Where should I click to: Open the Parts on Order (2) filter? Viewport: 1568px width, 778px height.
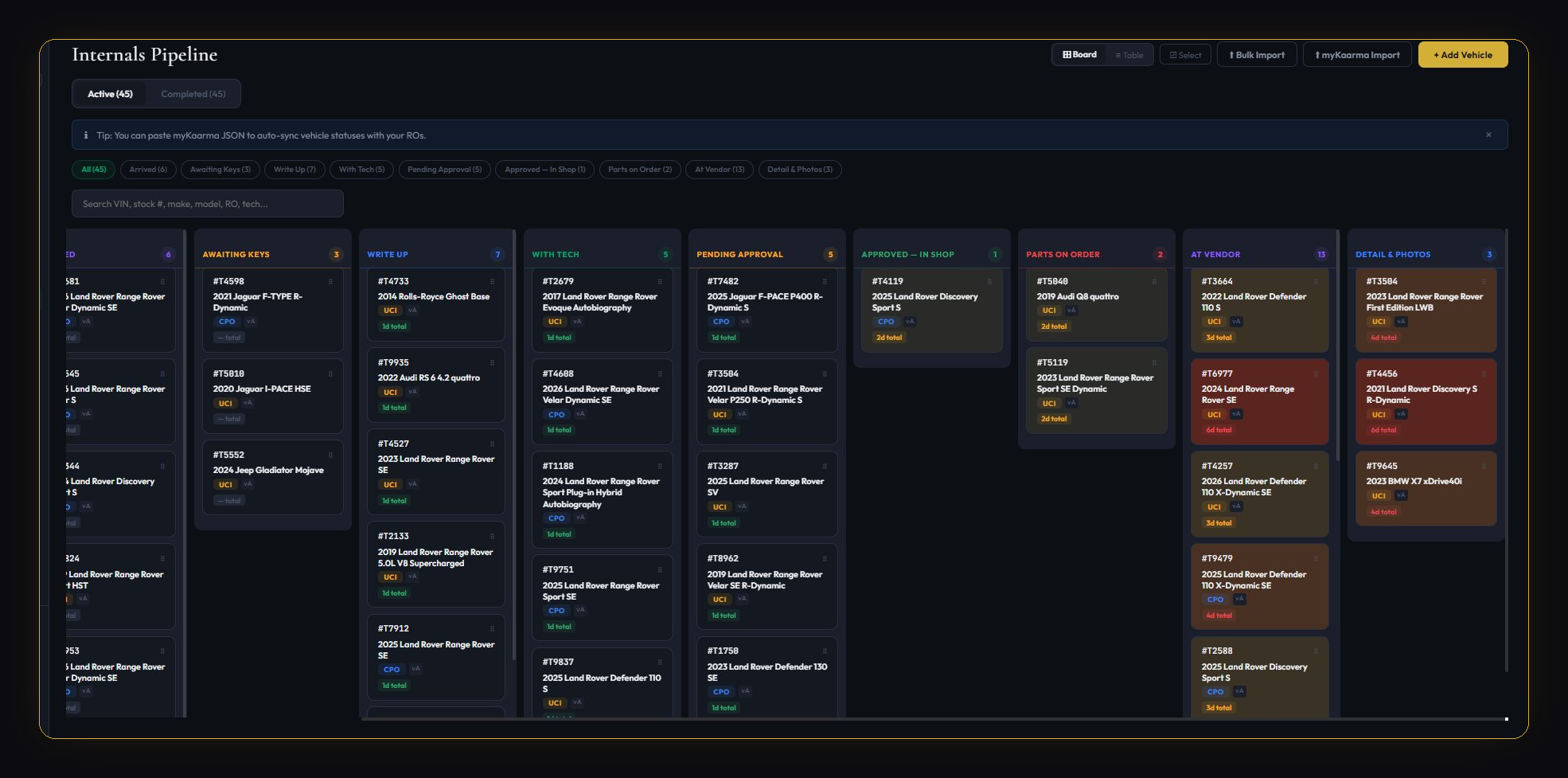[639, 169]
